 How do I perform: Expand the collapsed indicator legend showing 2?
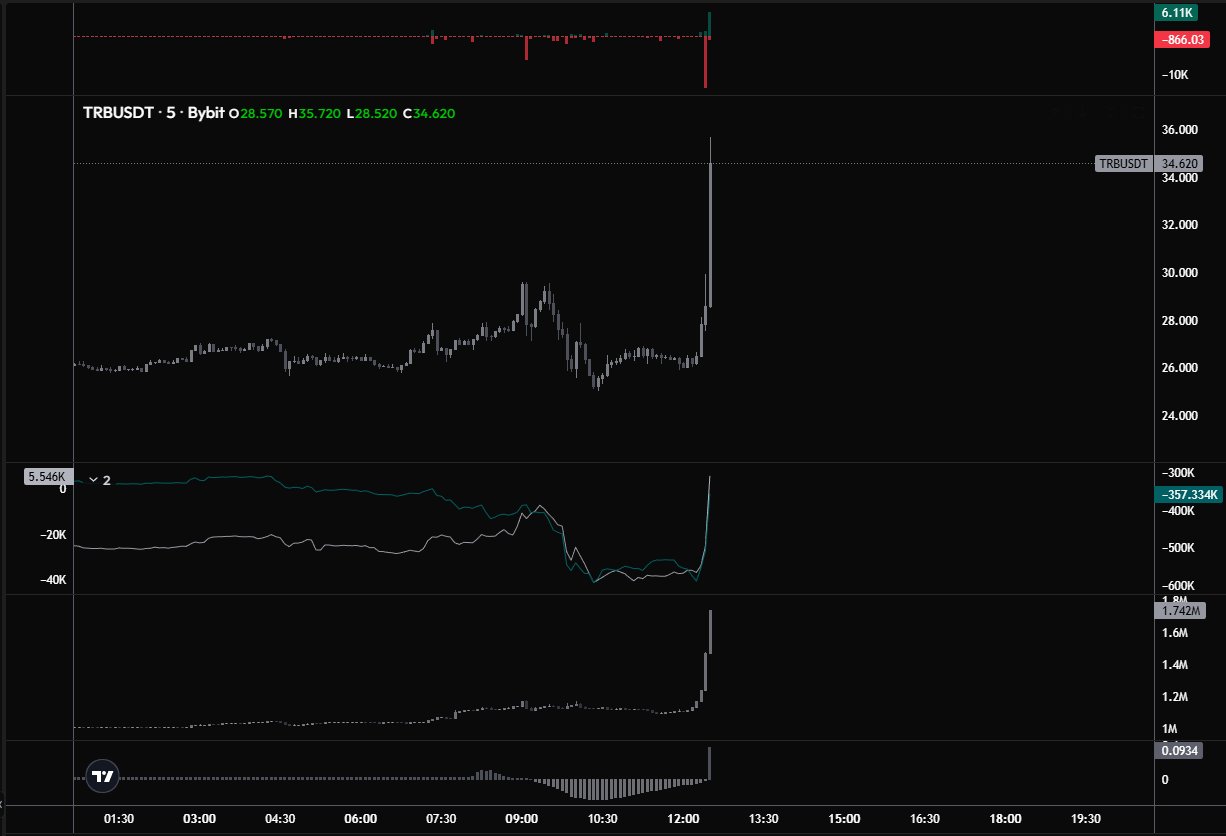tap(100, 480)
